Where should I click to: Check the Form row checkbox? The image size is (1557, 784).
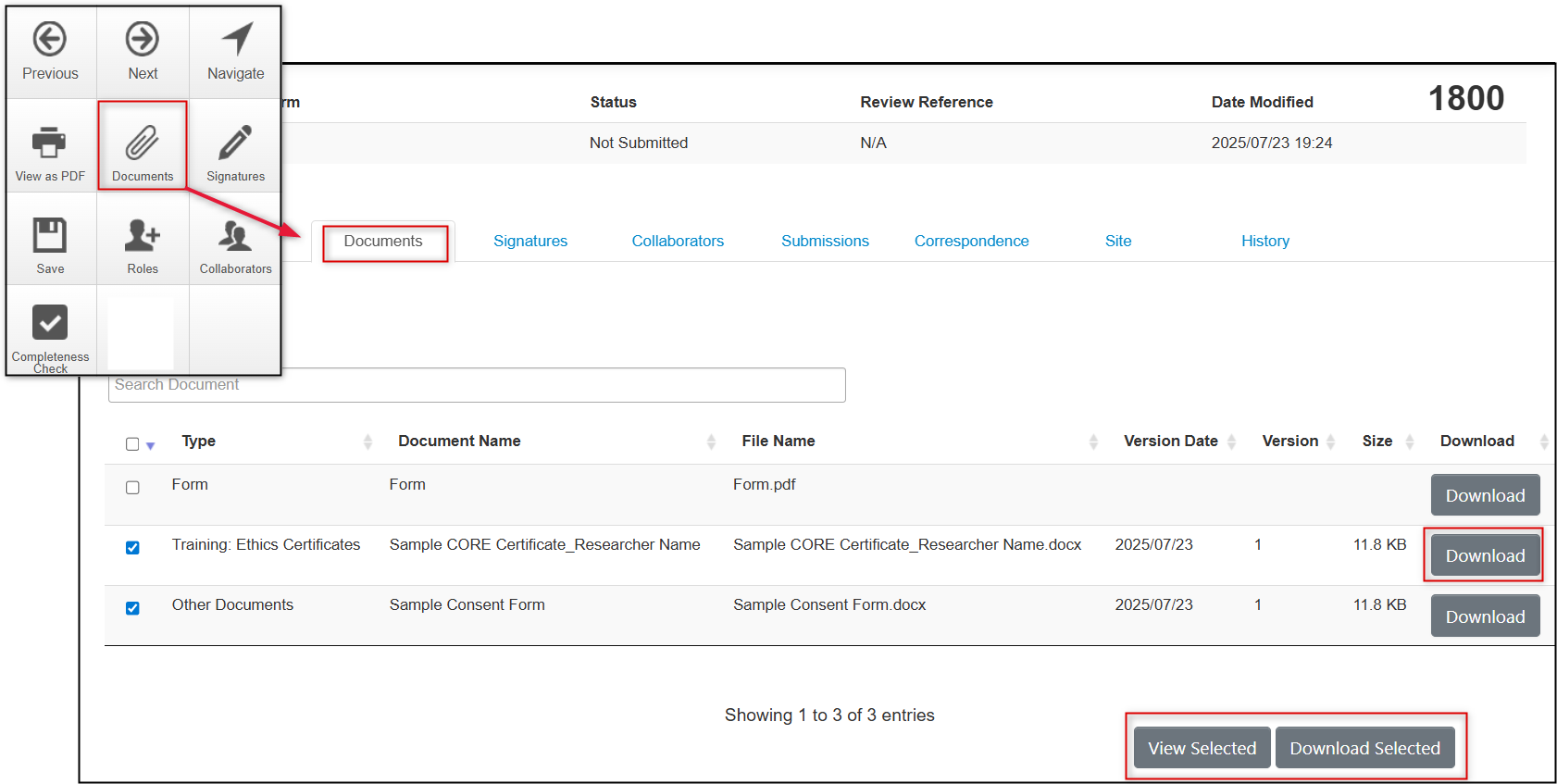pyautogui.click(x=132, y=488)
